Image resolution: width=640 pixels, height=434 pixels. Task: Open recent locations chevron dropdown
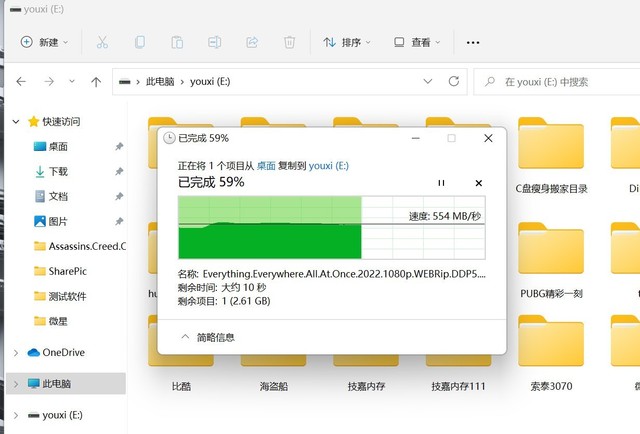click(72, 81)
